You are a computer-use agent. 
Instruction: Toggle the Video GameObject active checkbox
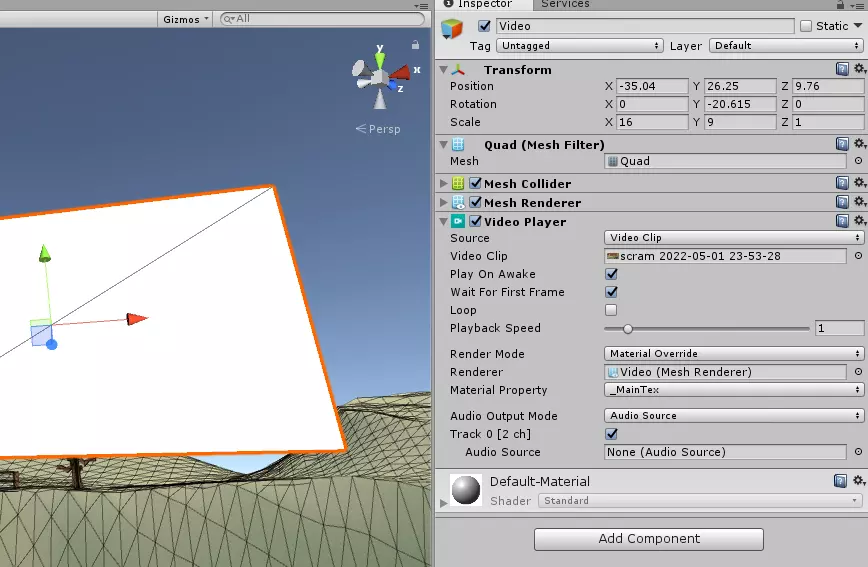(x=484, y=26)
